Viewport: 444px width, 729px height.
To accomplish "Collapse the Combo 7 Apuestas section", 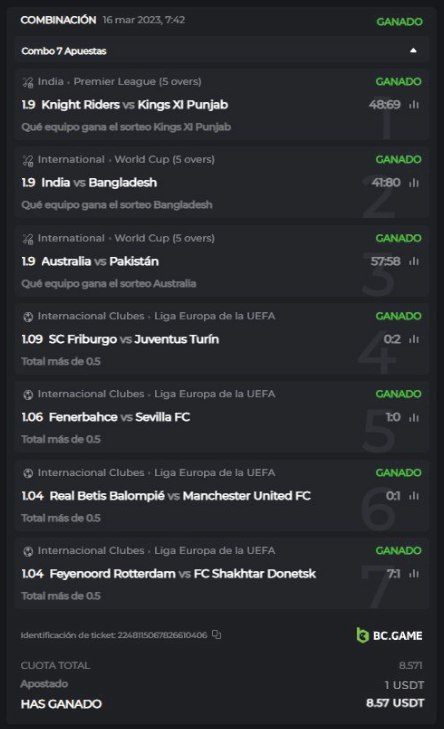I will [x=413, y=51].
